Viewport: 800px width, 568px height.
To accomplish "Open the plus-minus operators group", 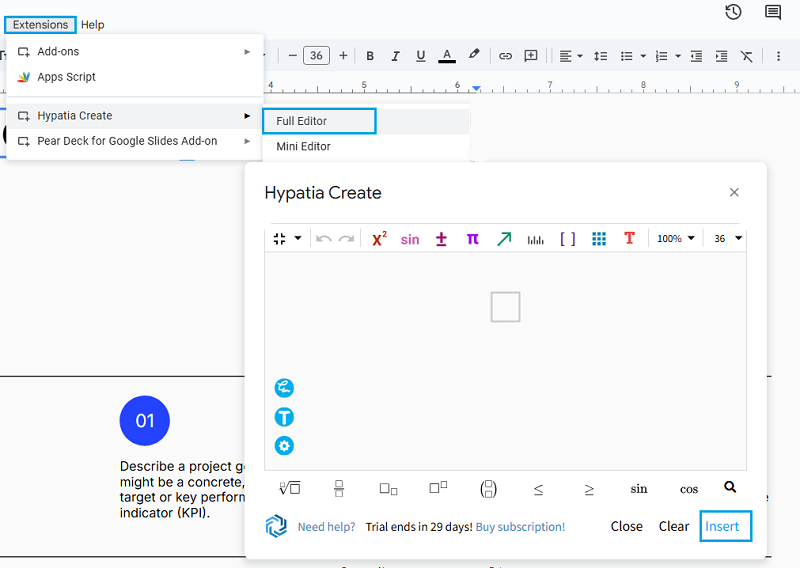I will [441, 239].
